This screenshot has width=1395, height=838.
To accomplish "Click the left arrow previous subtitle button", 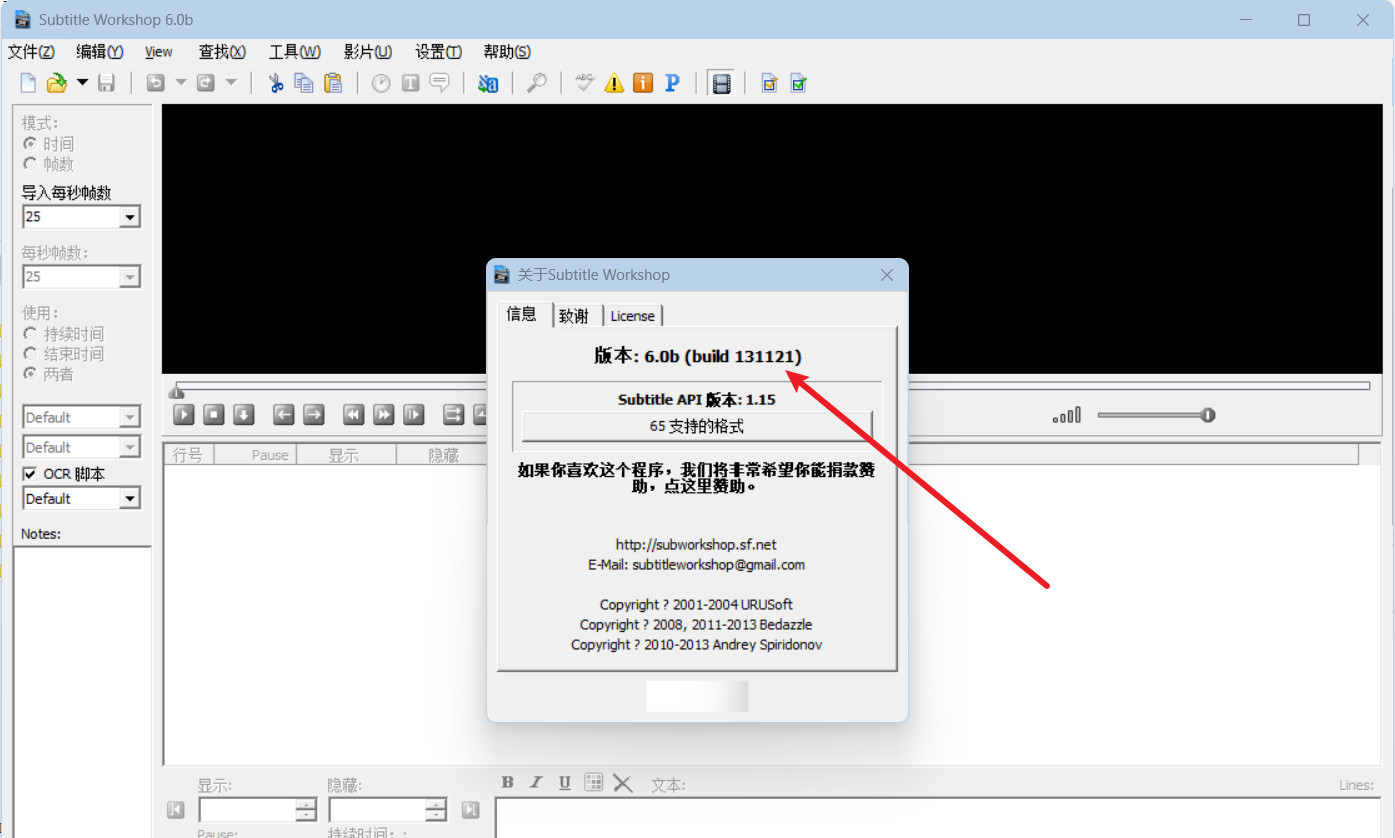I will coord(284,414).
